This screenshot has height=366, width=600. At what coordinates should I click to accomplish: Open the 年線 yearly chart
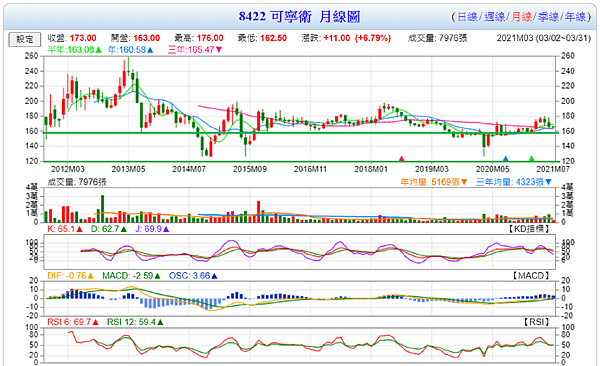576,17
